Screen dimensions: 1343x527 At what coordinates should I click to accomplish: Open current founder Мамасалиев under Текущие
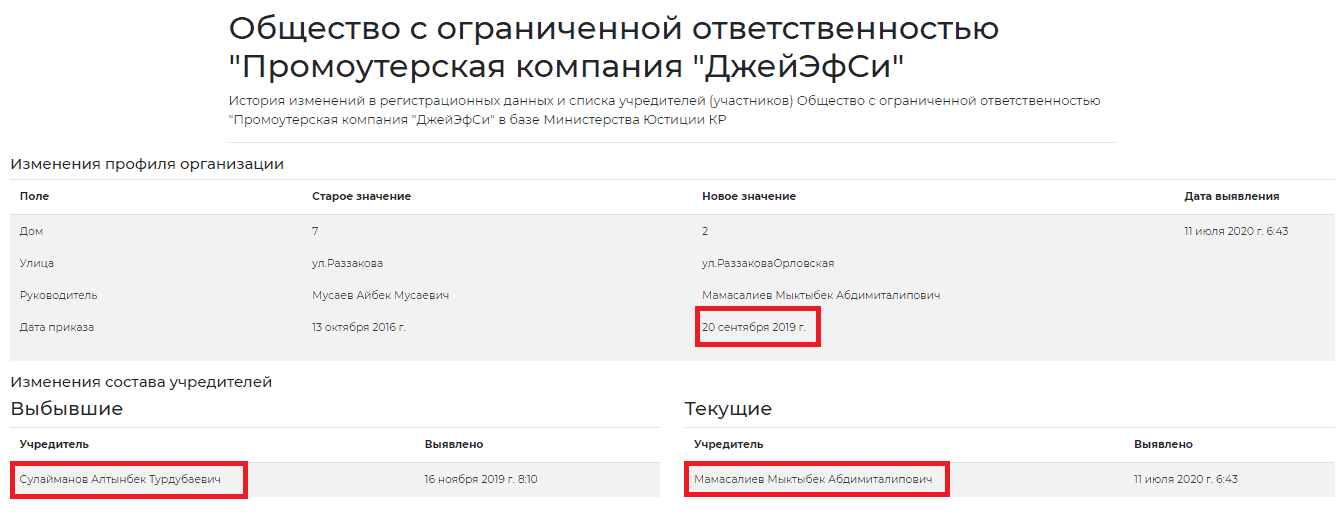point(812,479)
